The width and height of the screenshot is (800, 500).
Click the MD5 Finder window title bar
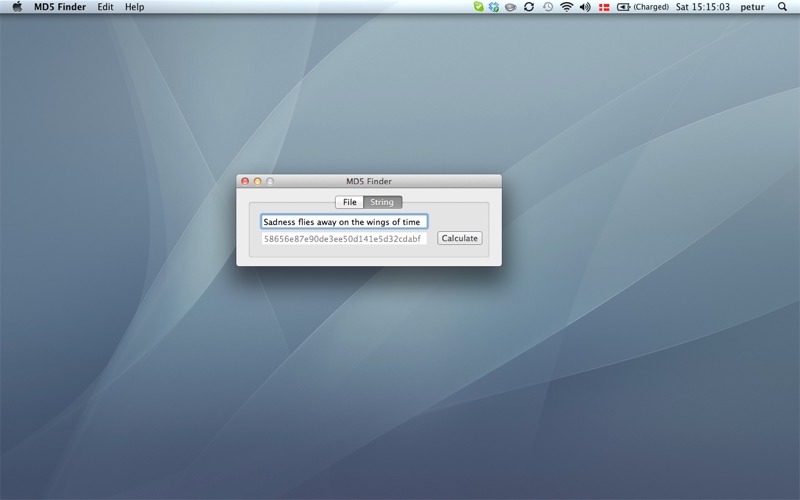369,181
